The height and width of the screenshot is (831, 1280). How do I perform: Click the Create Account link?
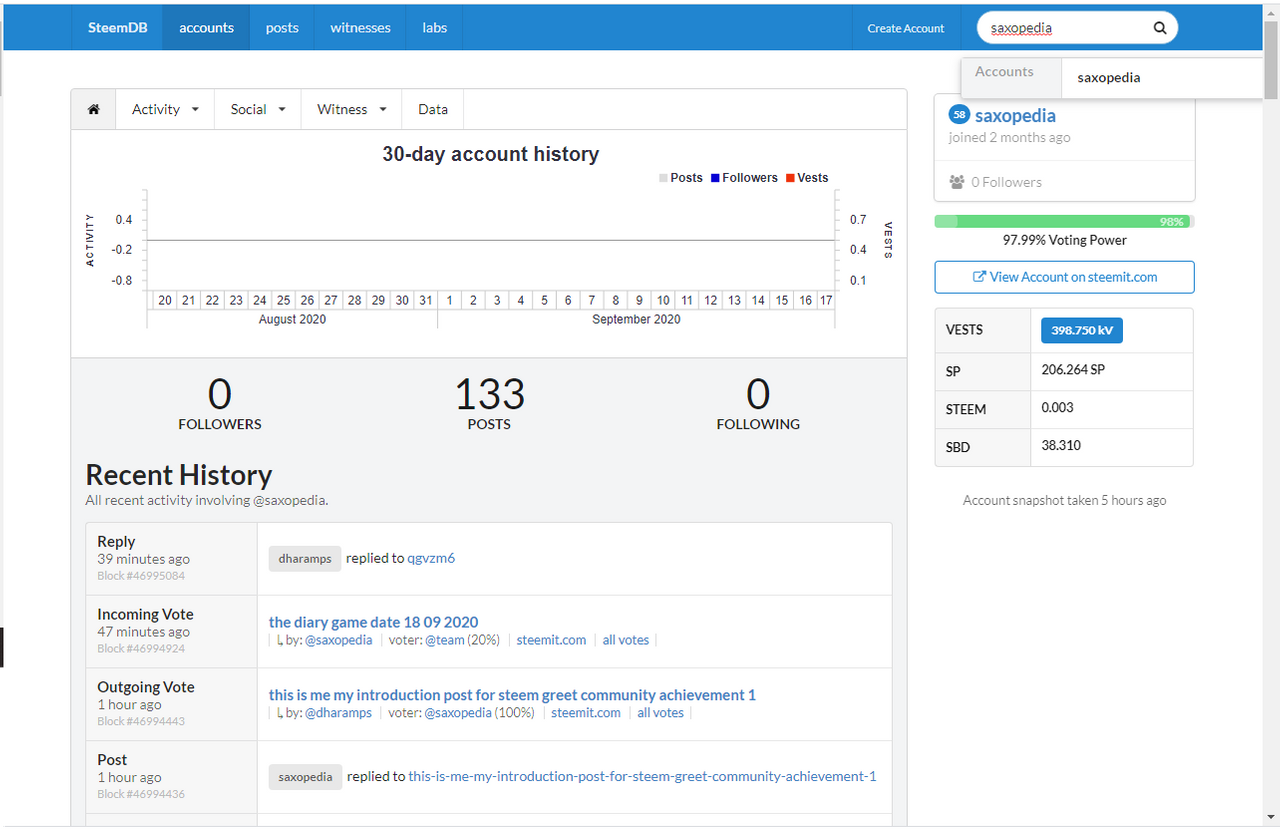[x=906, y=28]
